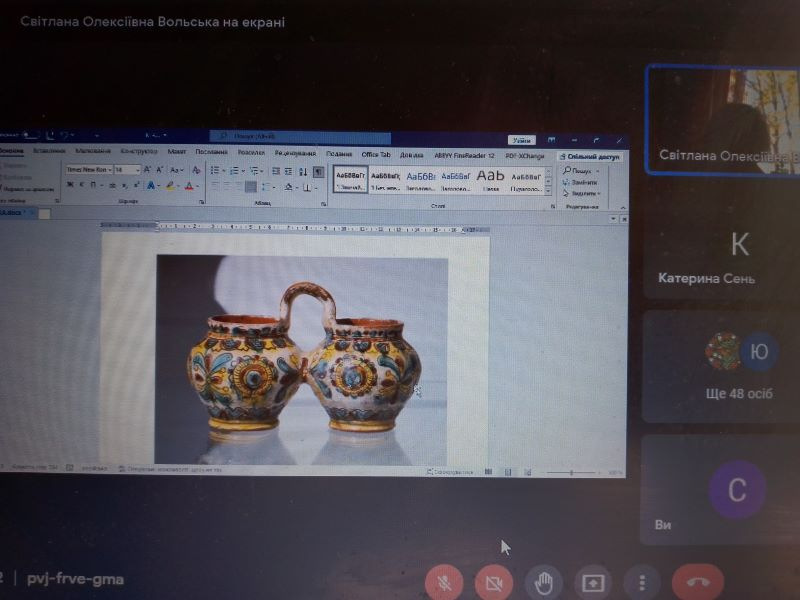Turn on the camera in Meet

(x=493, y=582)
